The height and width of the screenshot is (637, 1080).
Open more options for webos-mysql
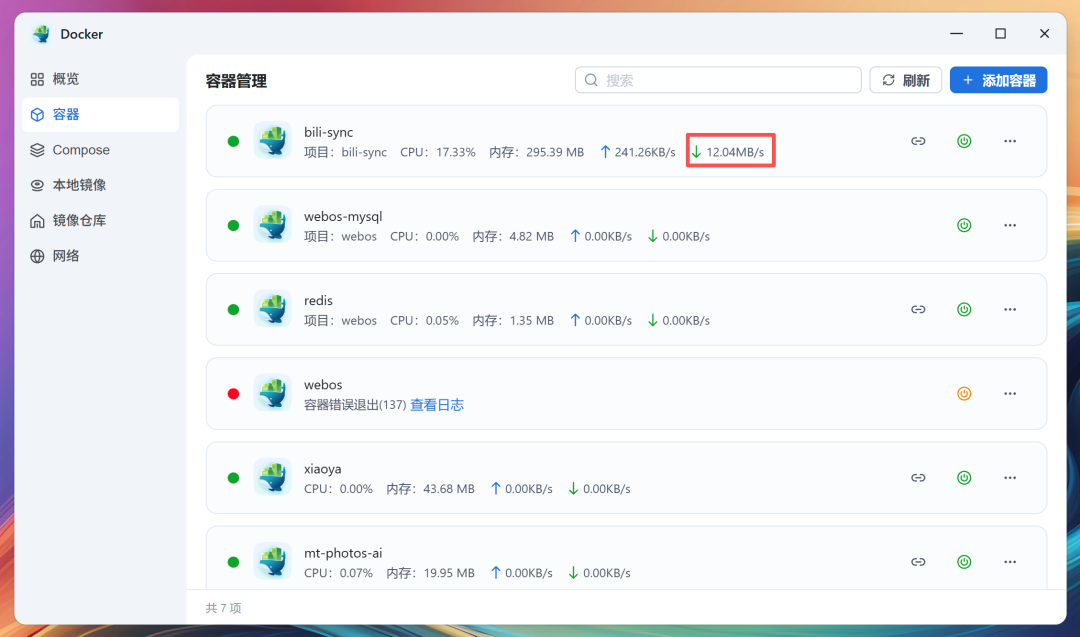point(1010,225)
